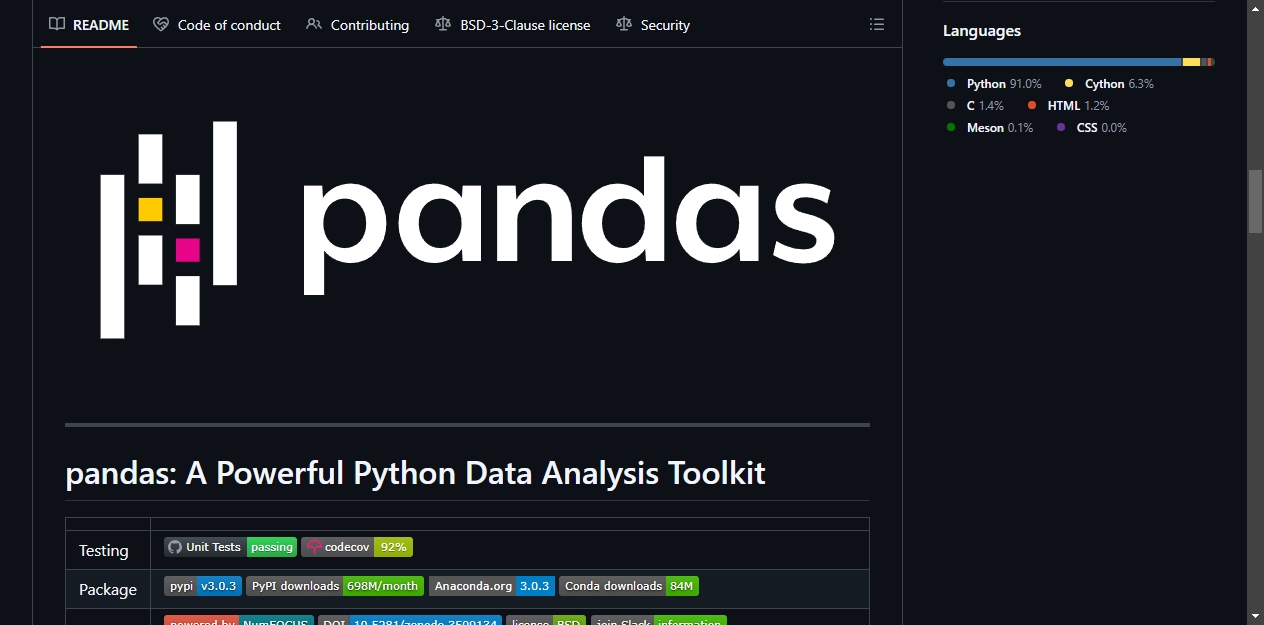The height and width of the screenshot is (625, 1264).
Task: Open the BSD-3-Clause license tab
Action: coord(513,25)
